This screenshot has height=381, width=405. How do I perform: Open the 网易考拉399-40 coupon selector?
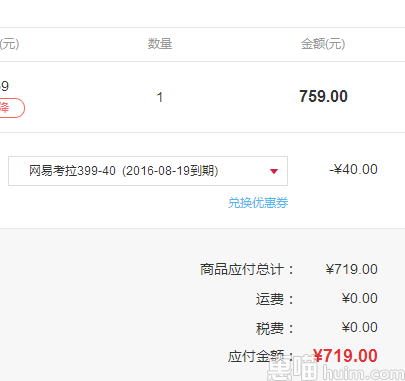[x=148, y=171]
